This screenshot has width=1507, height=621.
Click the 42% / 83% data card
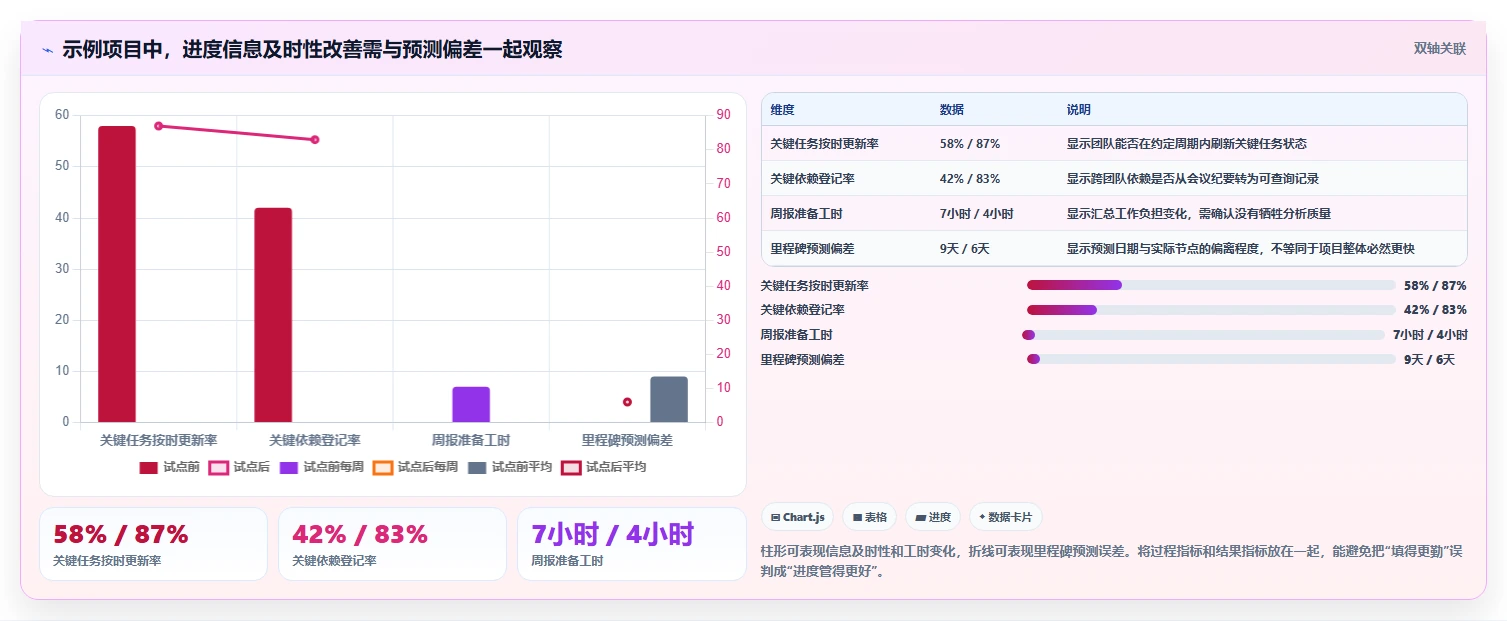click(x=392, y=544)
